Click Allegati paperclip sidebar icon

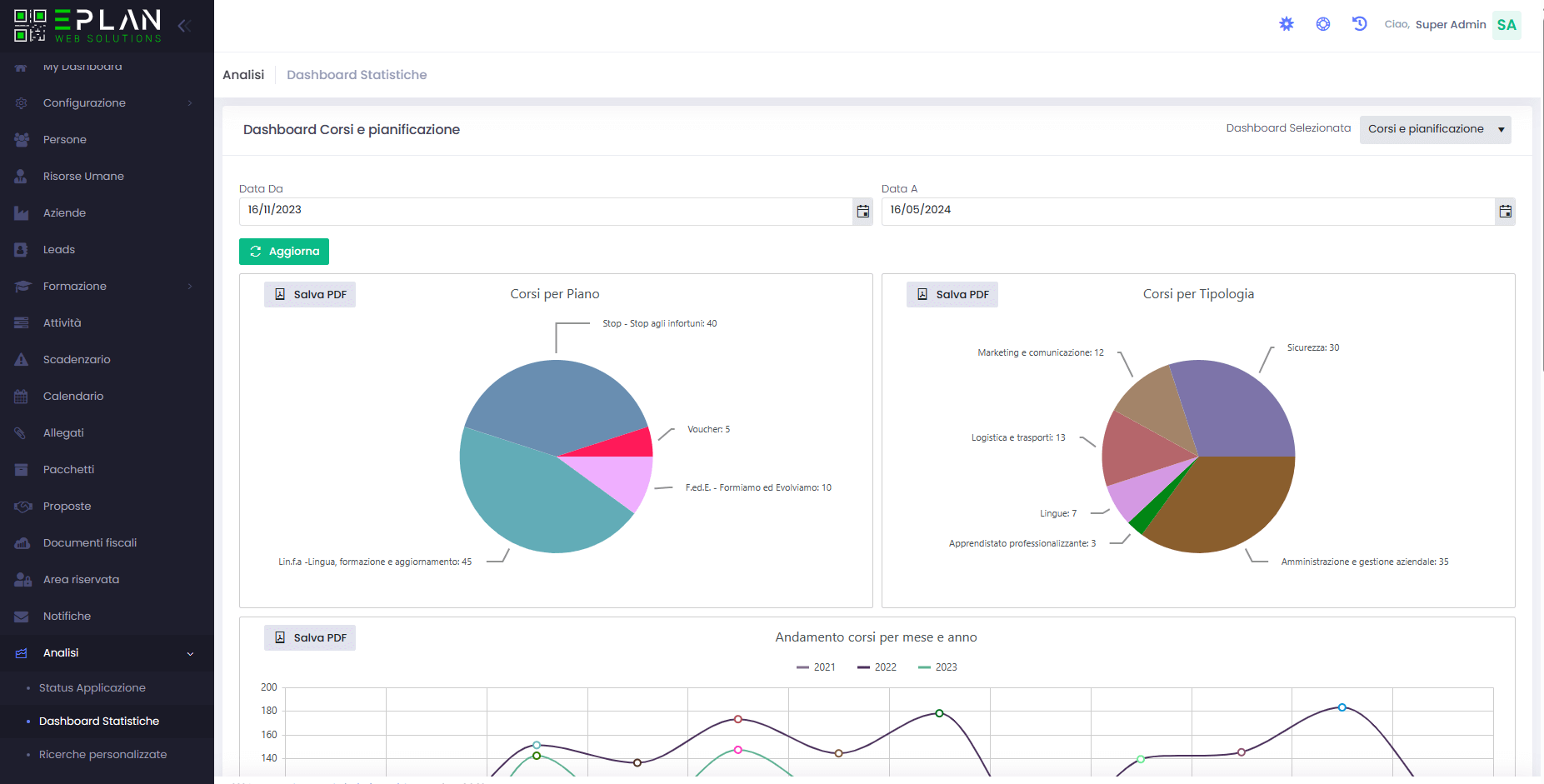coord(22,433)
